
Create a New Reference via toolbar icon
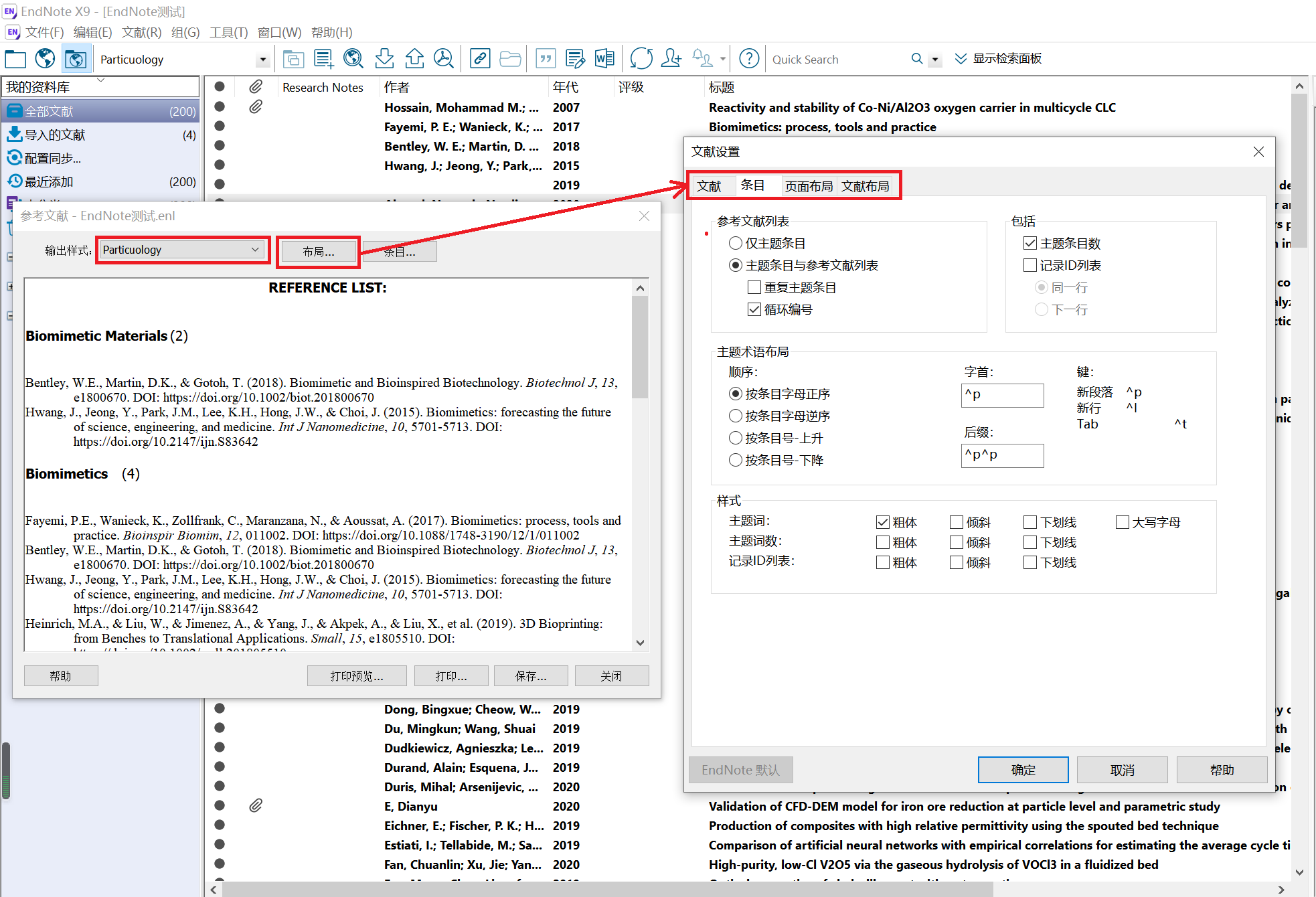tap(323, 59)
